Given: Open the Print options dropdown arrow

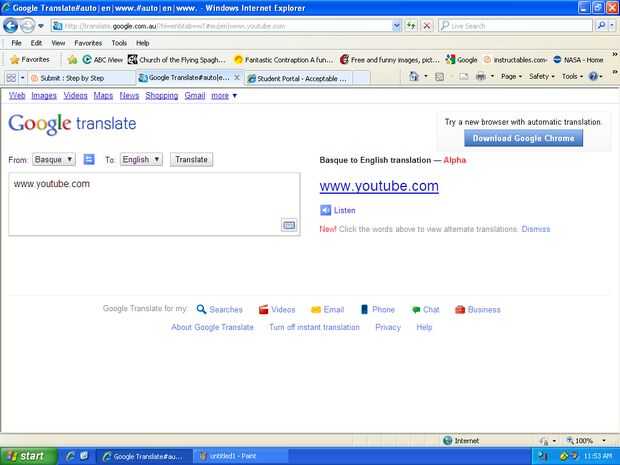Looking at the screenshot, I should pyautogui.click(x=492, y=76).
